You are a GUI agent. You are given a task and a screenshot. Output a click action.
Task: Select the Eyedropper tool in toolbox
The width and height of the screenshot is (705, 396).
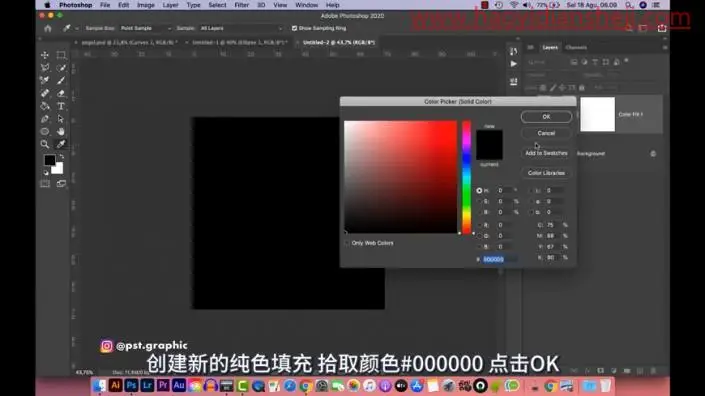(61, 144)
